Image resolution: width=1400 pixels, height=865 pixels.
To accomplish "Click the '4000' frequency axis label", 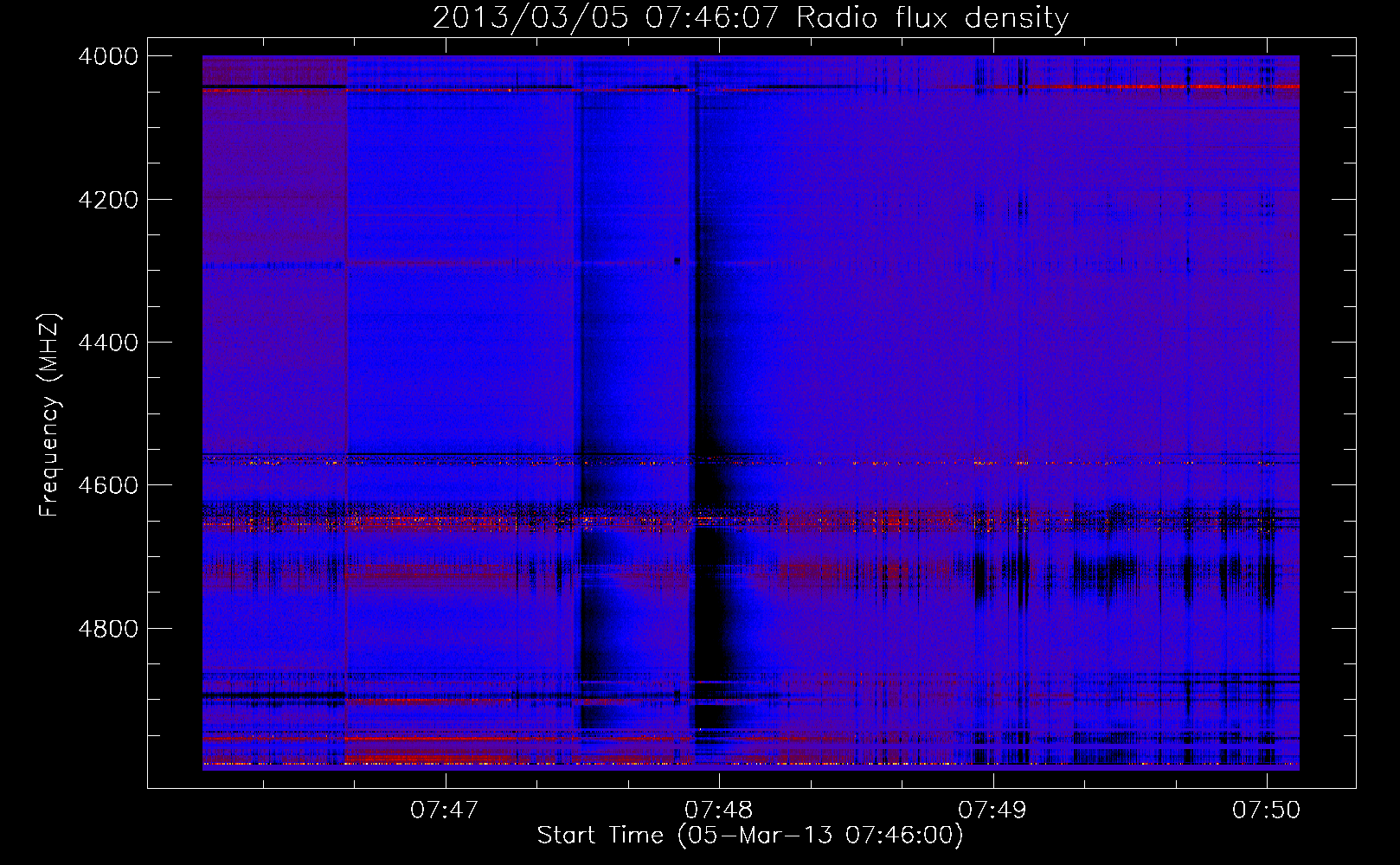I will [x=108, y=56].
